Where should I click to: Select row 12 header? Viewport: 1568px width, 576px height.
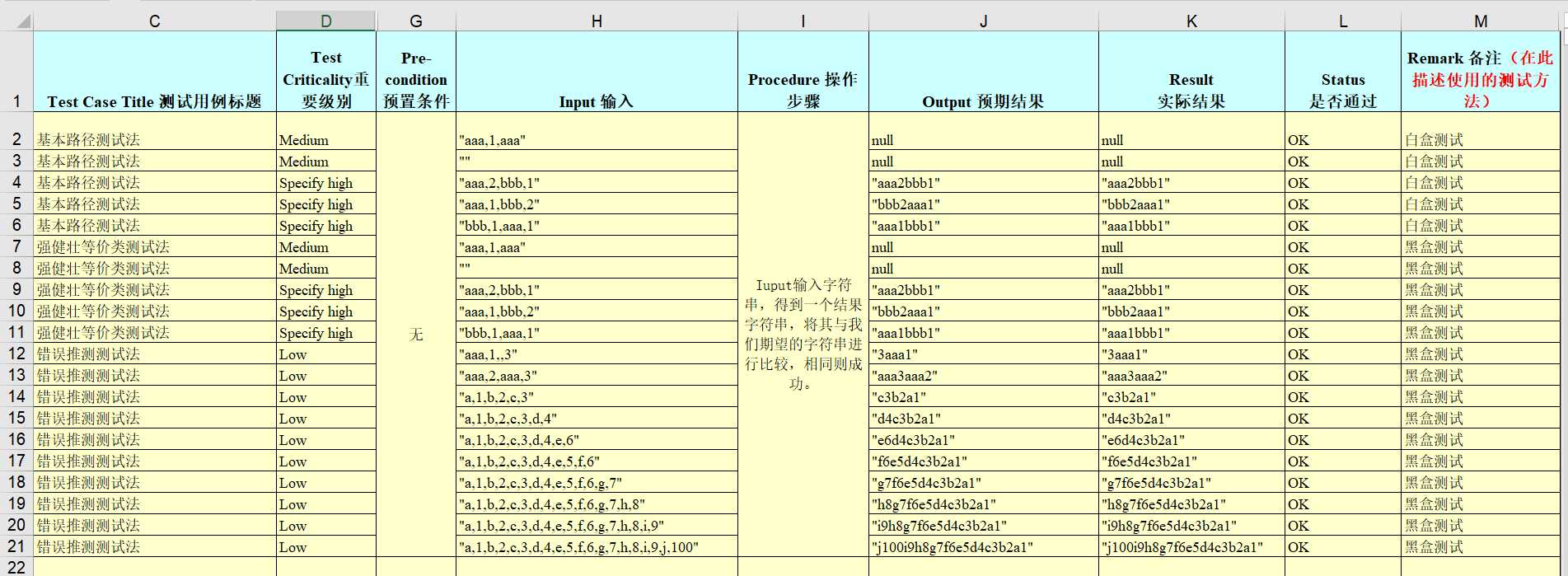click(16, 354)
